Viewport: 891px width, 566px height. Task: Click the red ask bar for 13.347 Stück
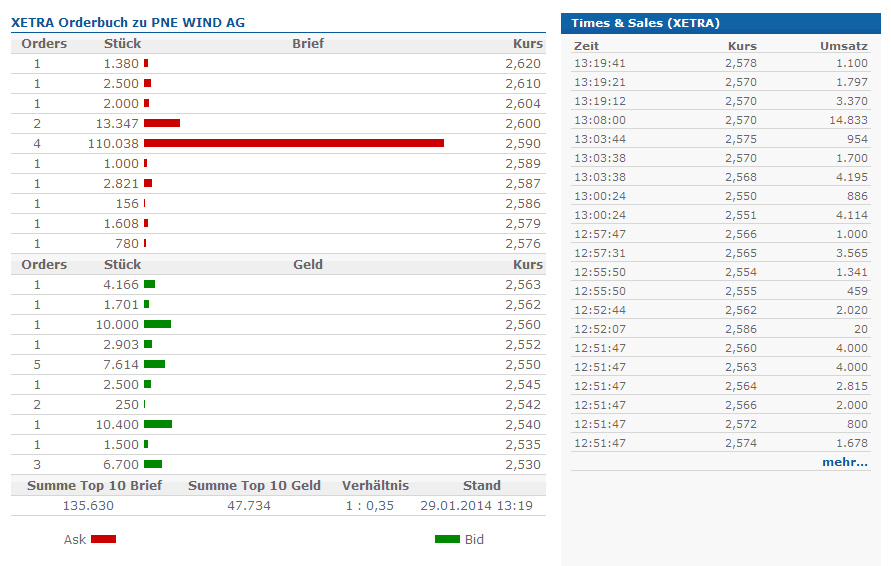click(162, 123)
